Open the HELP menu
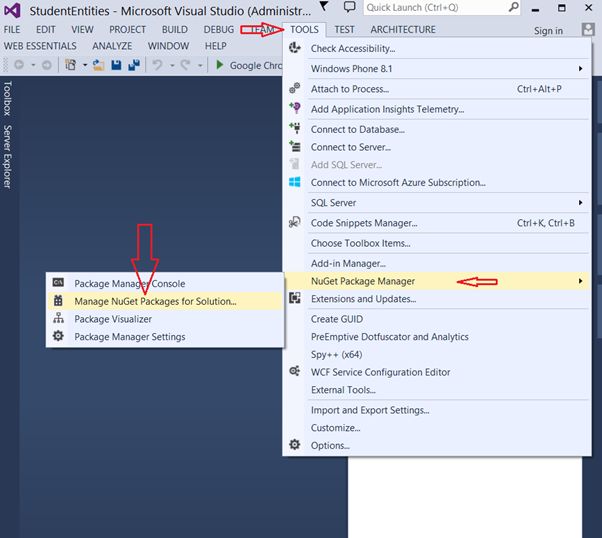The width and height of the screenshot is (602, 538). (215, 46)
